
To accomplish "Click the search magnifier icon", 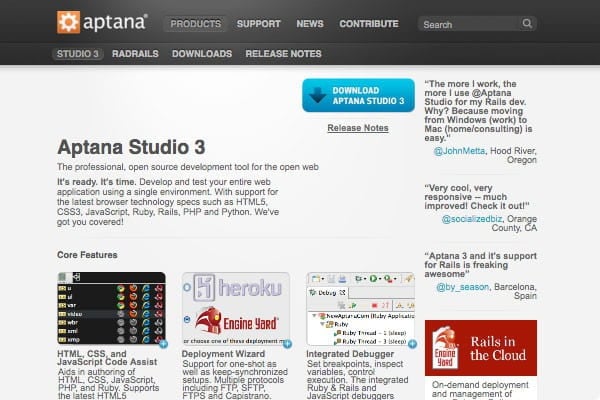I will pyautogui.click(x=527, y=24).
